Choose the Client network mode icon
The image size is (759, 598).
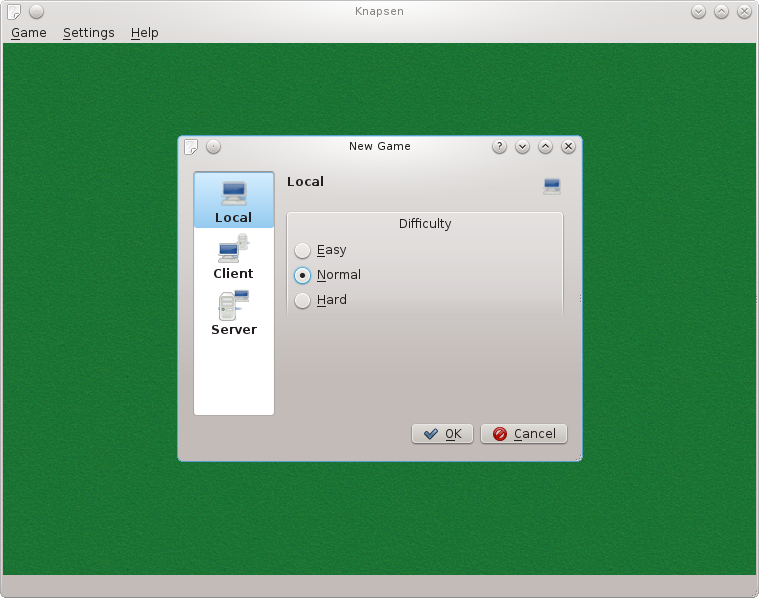[234, 256]
